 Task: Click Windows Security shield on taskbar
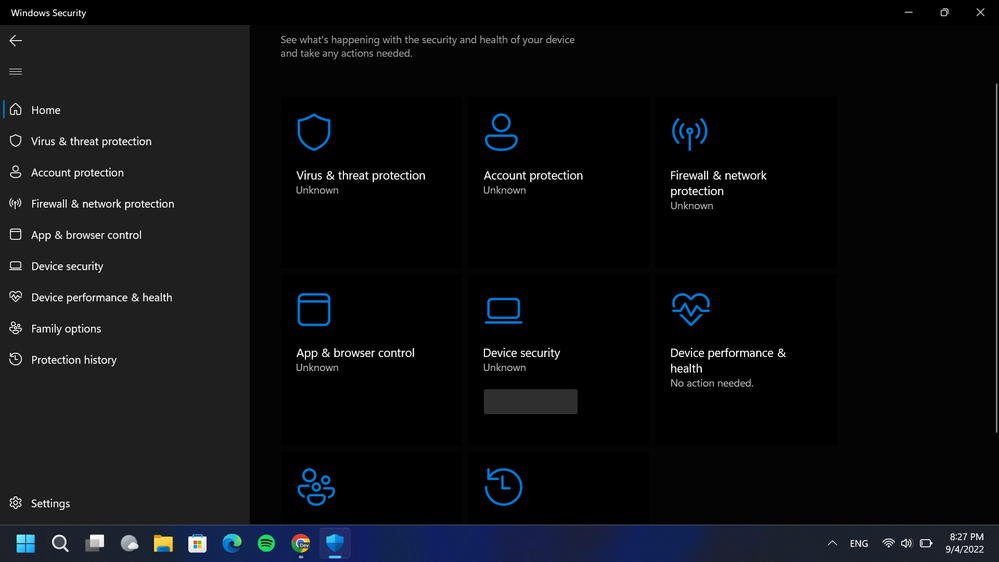(335, 544)
